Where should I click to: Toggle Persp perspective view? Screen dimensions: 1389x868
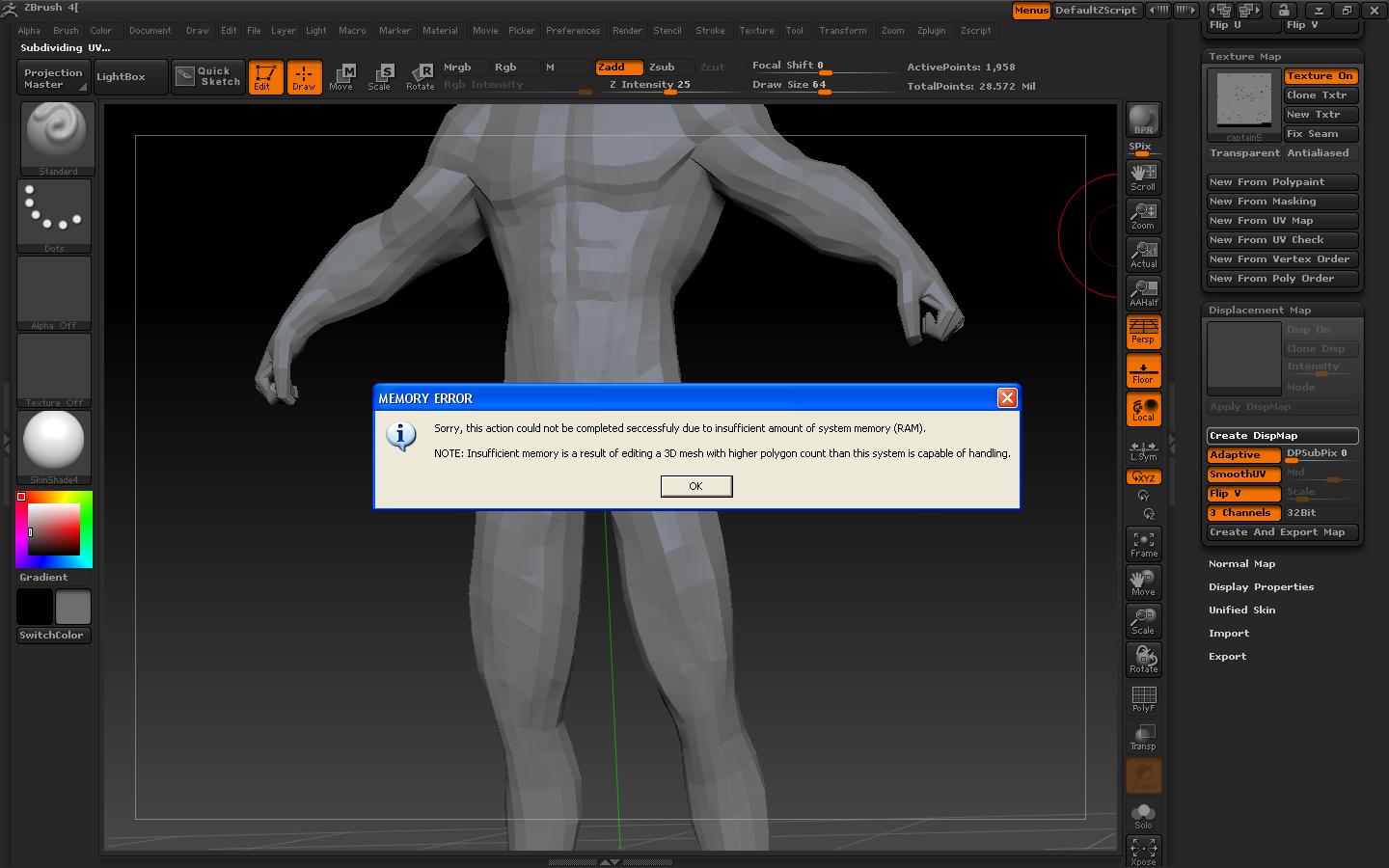point(1143,332)
